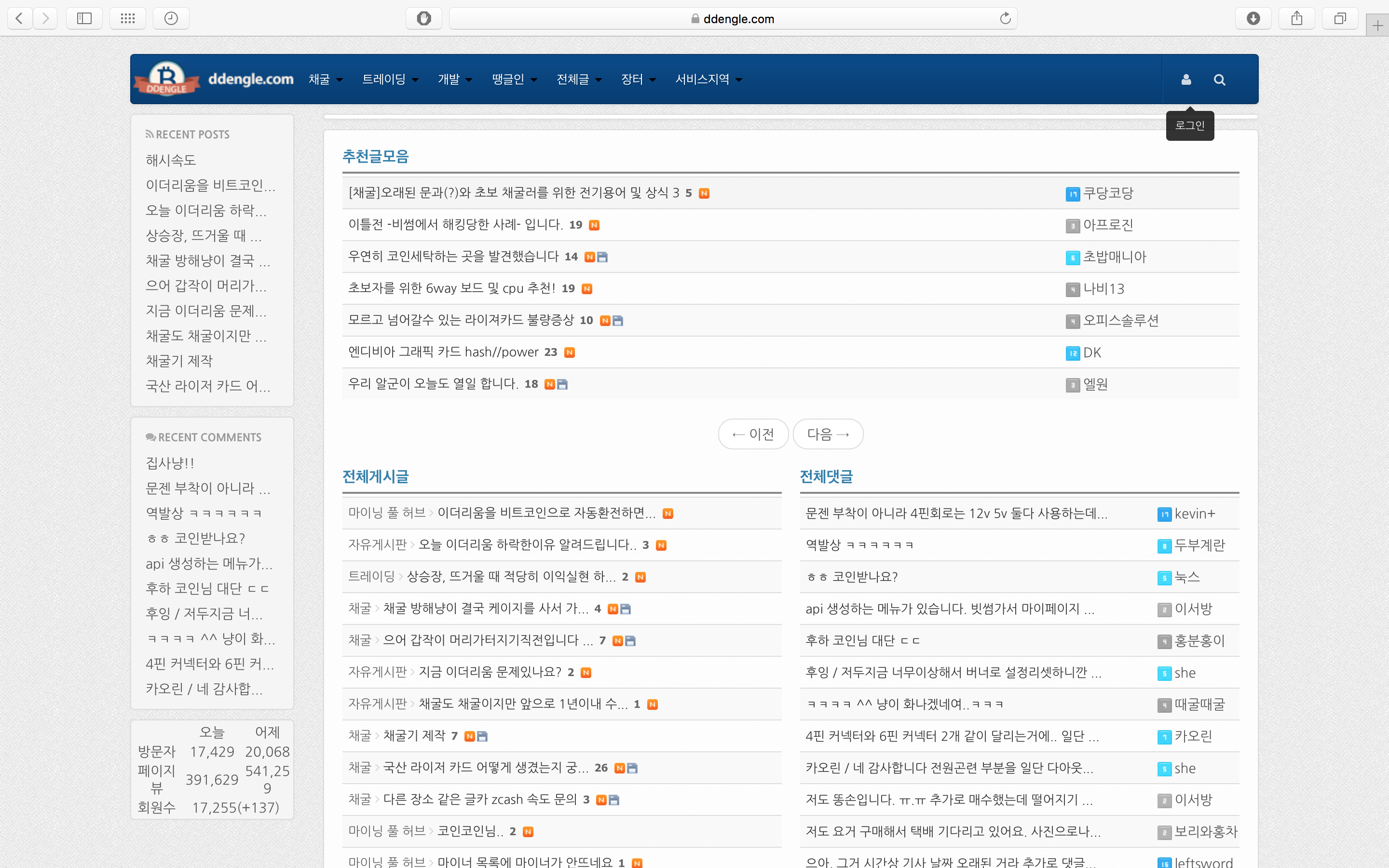
Task: Click the privacy shield icon
Action: pyautogui.click(x=423, y=18)
